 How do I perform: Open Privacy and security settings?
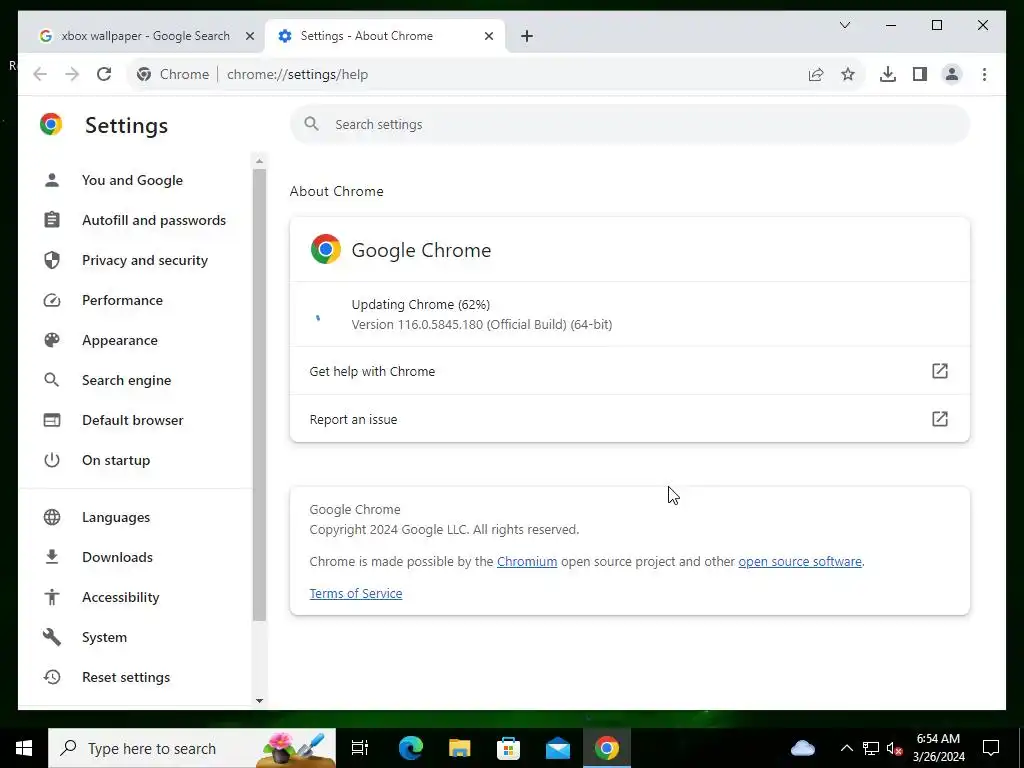145,260
